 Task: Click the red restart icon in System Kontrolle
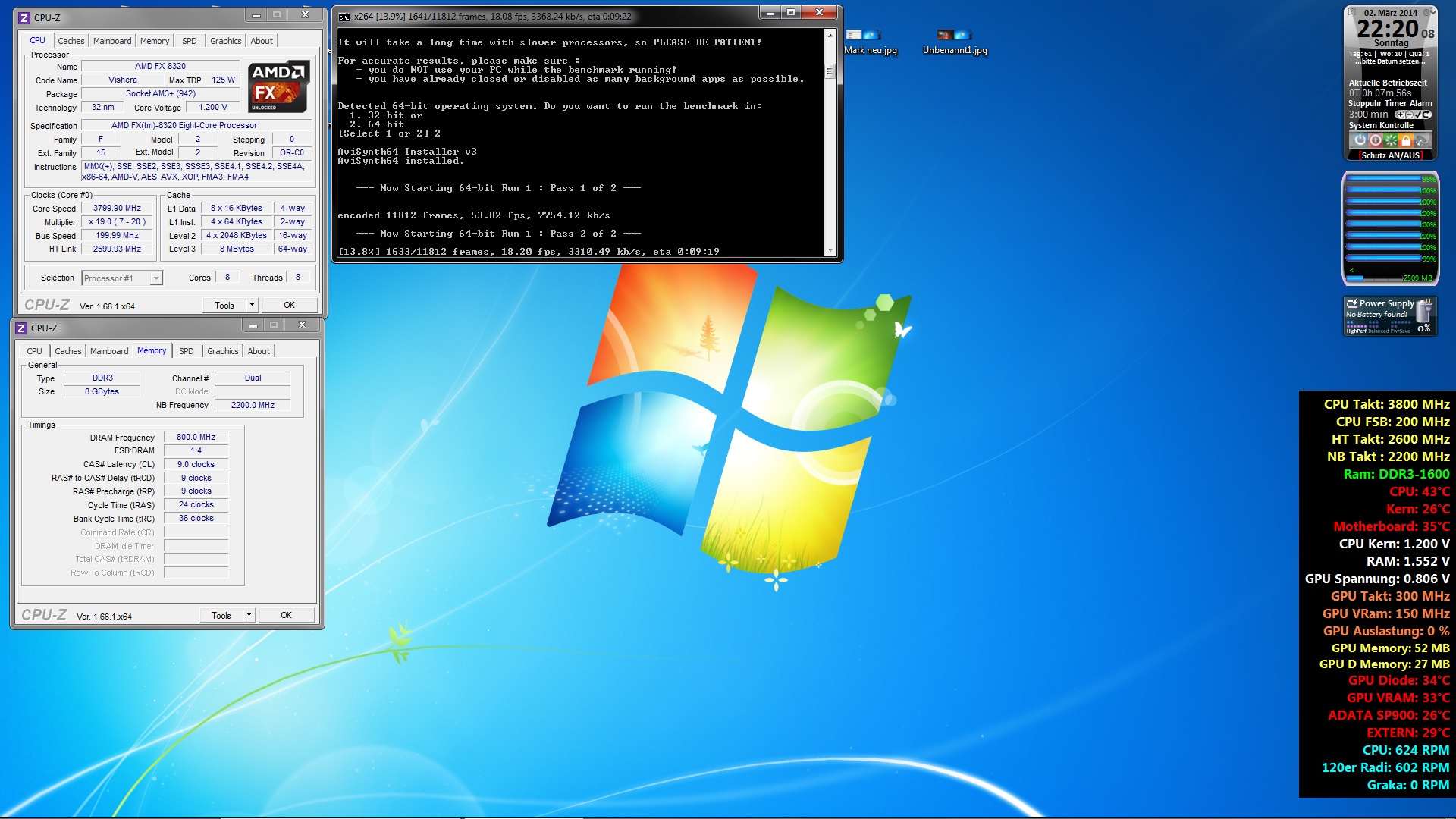click(1376, 140)
